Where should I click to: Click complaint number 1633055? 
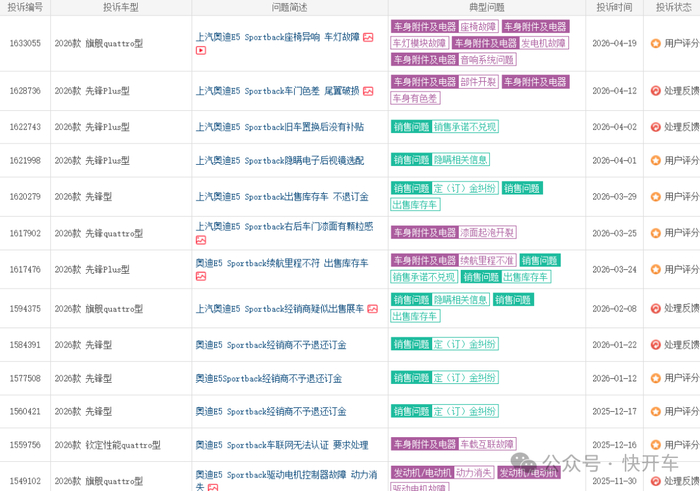point(25,43)
